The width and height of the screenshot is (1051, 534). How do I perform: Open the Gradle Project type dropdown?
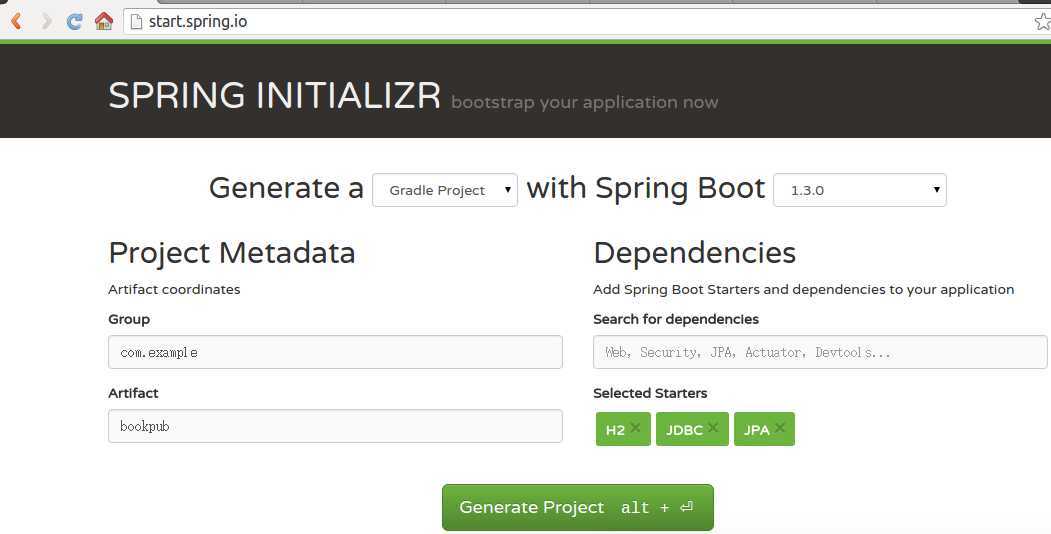coord(445,190)
